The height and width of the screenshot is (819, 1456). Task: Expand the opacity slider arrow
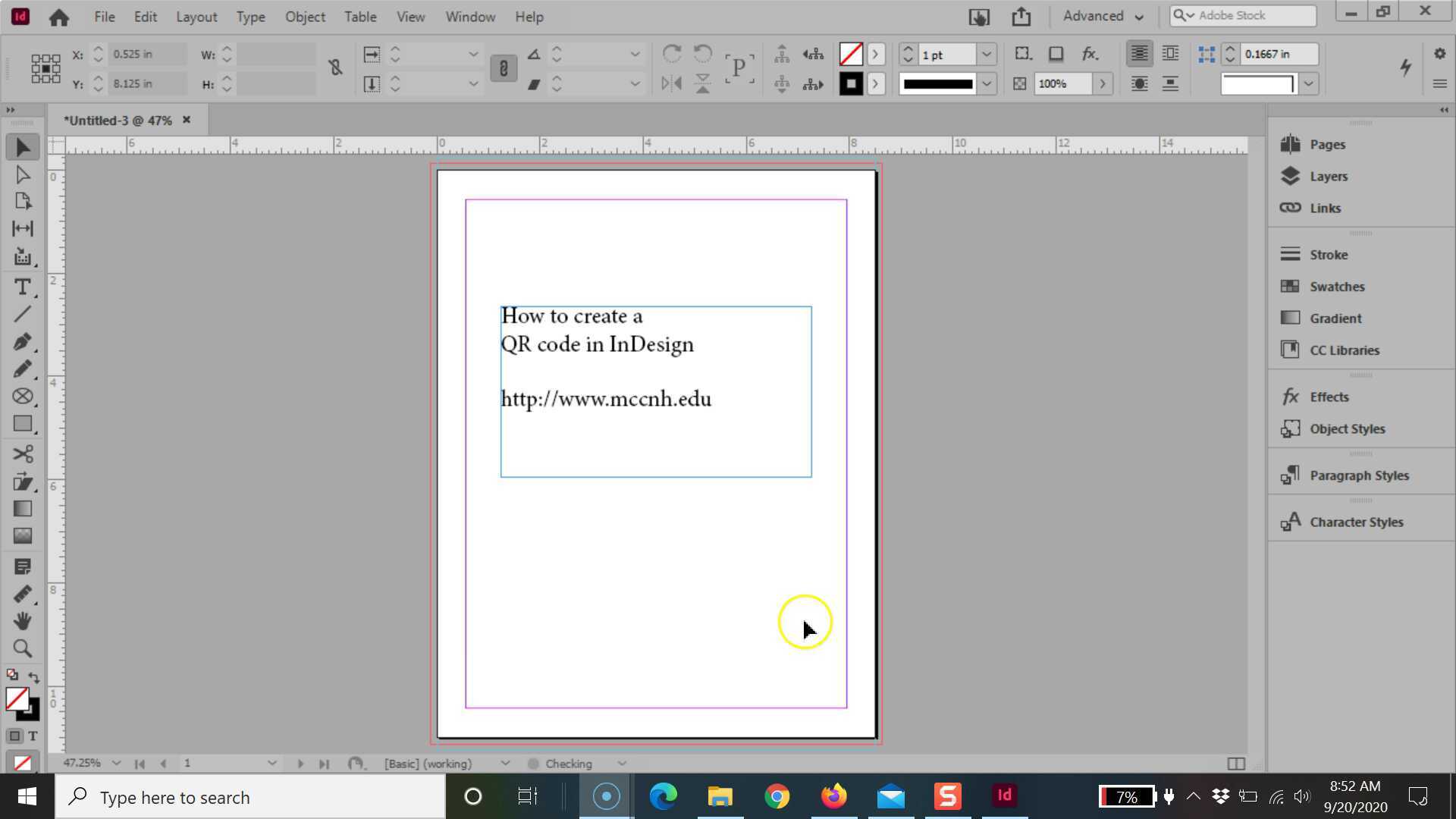[x=1103, y=83]
